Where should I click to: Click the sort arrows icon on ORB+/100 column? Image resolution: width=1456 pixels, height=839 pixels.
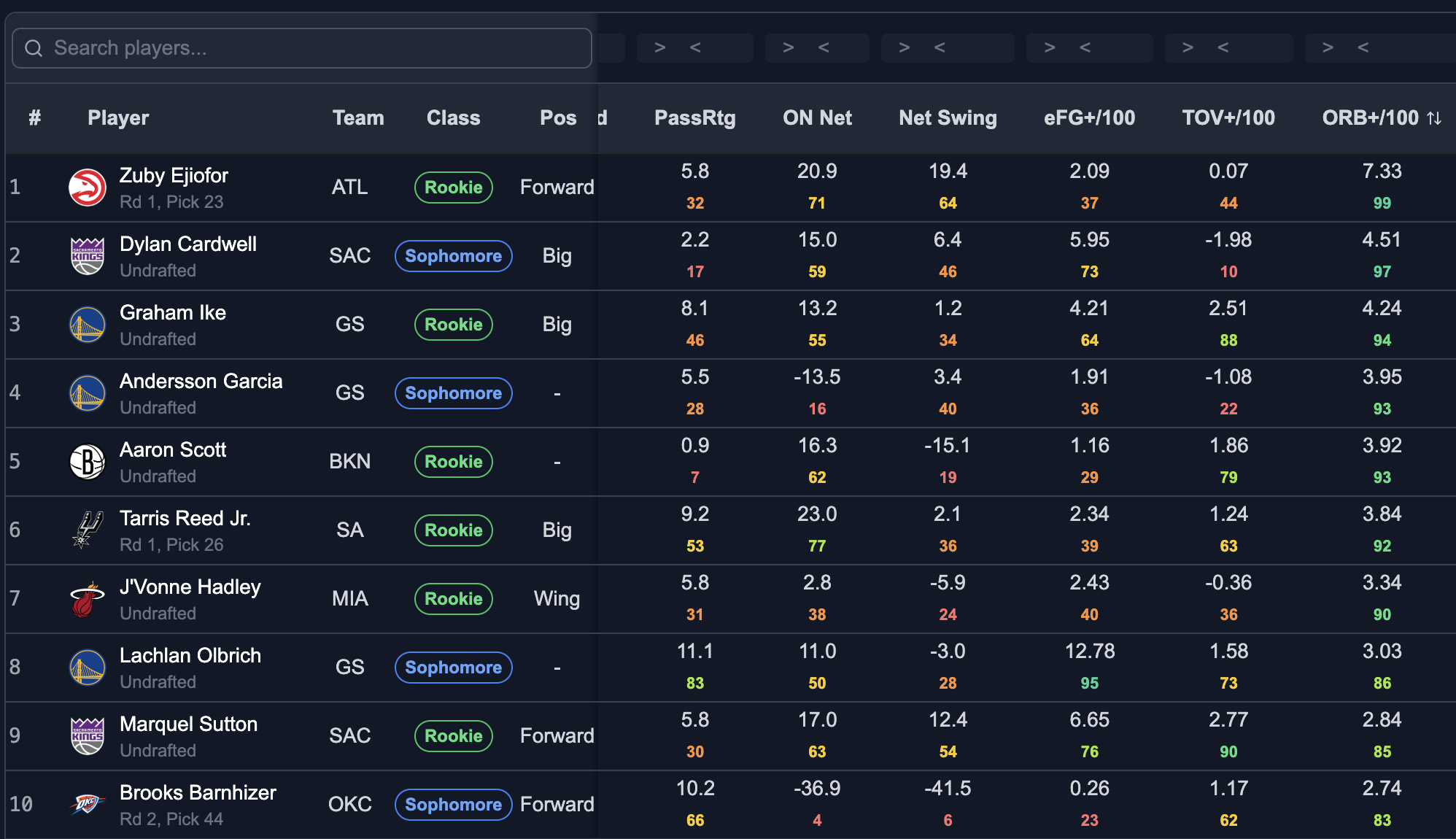1434,118
